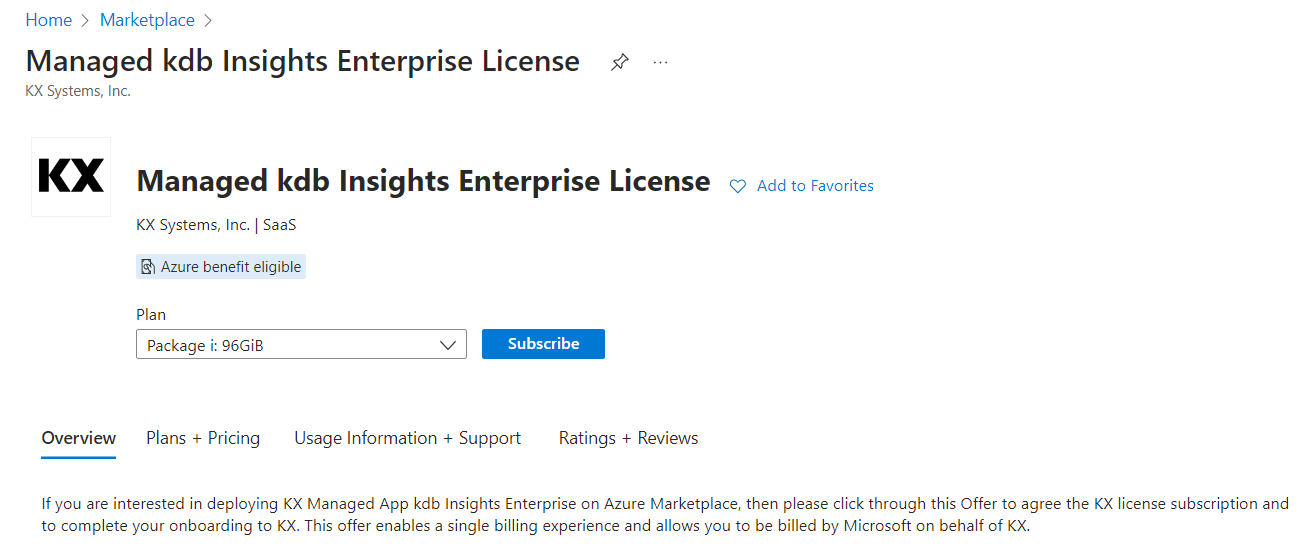Click the Azure benefit eligible label text
1299x547 pixels.
[x=231, y=267]
